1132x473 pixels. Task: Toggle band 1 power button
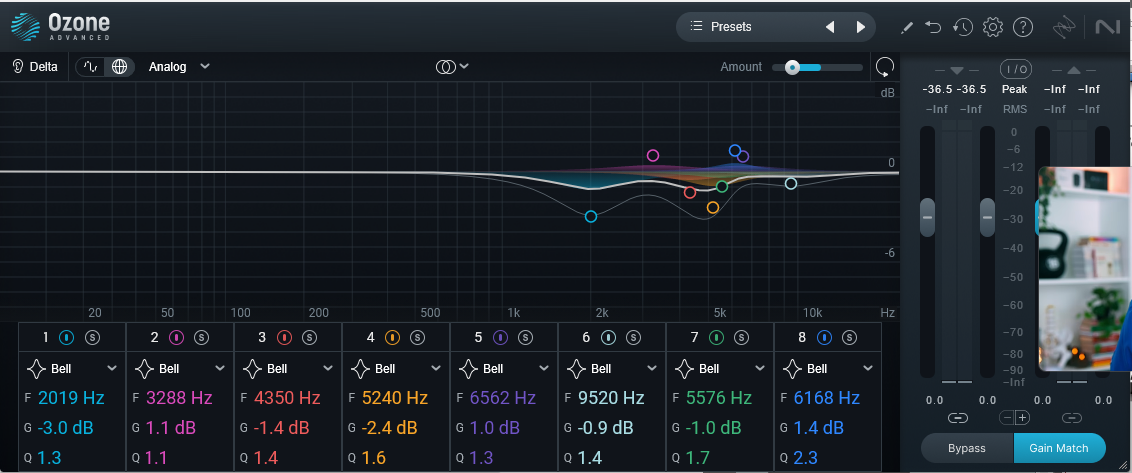pos(66,337)
